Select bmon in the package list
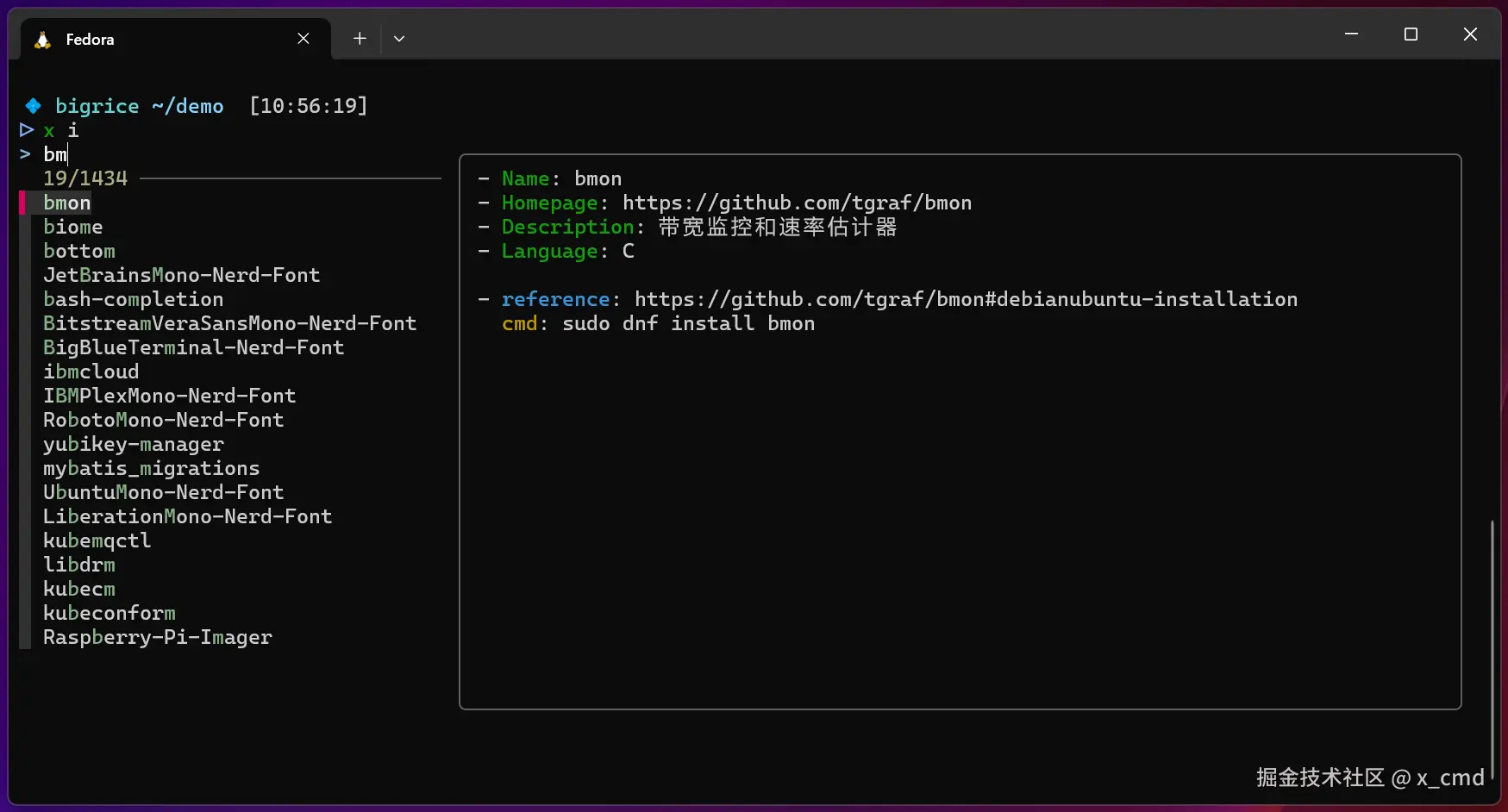This screenshot has width=1508, height=812. (67, 203)
